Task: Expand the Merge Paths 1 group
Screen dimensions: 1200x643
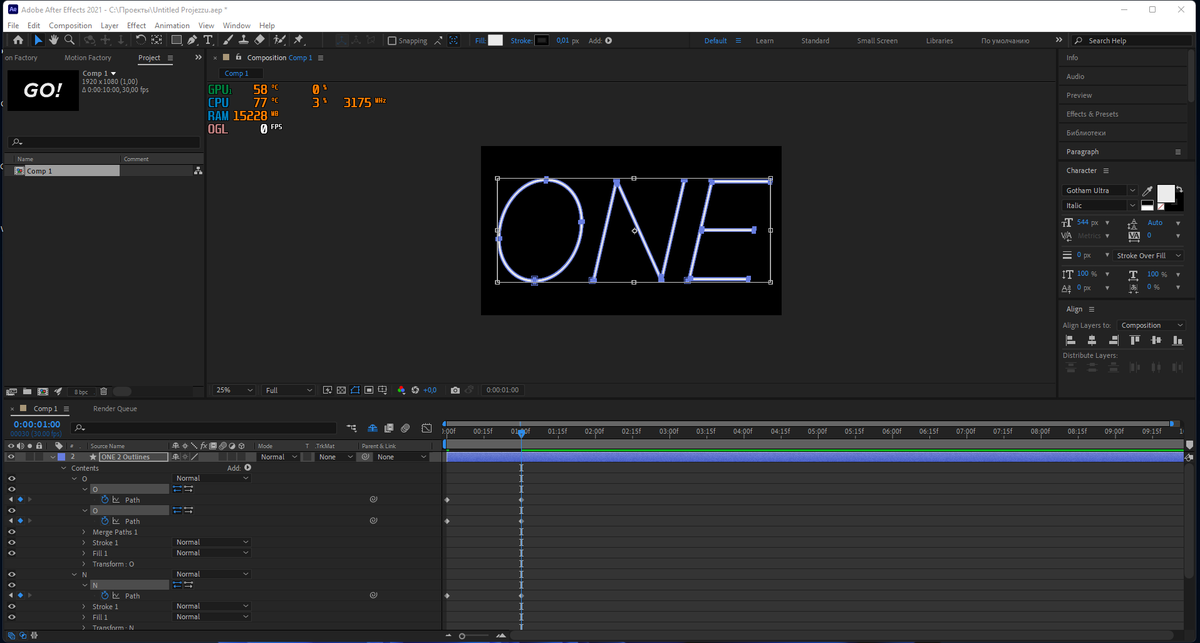Action: (x=85, y=532)
